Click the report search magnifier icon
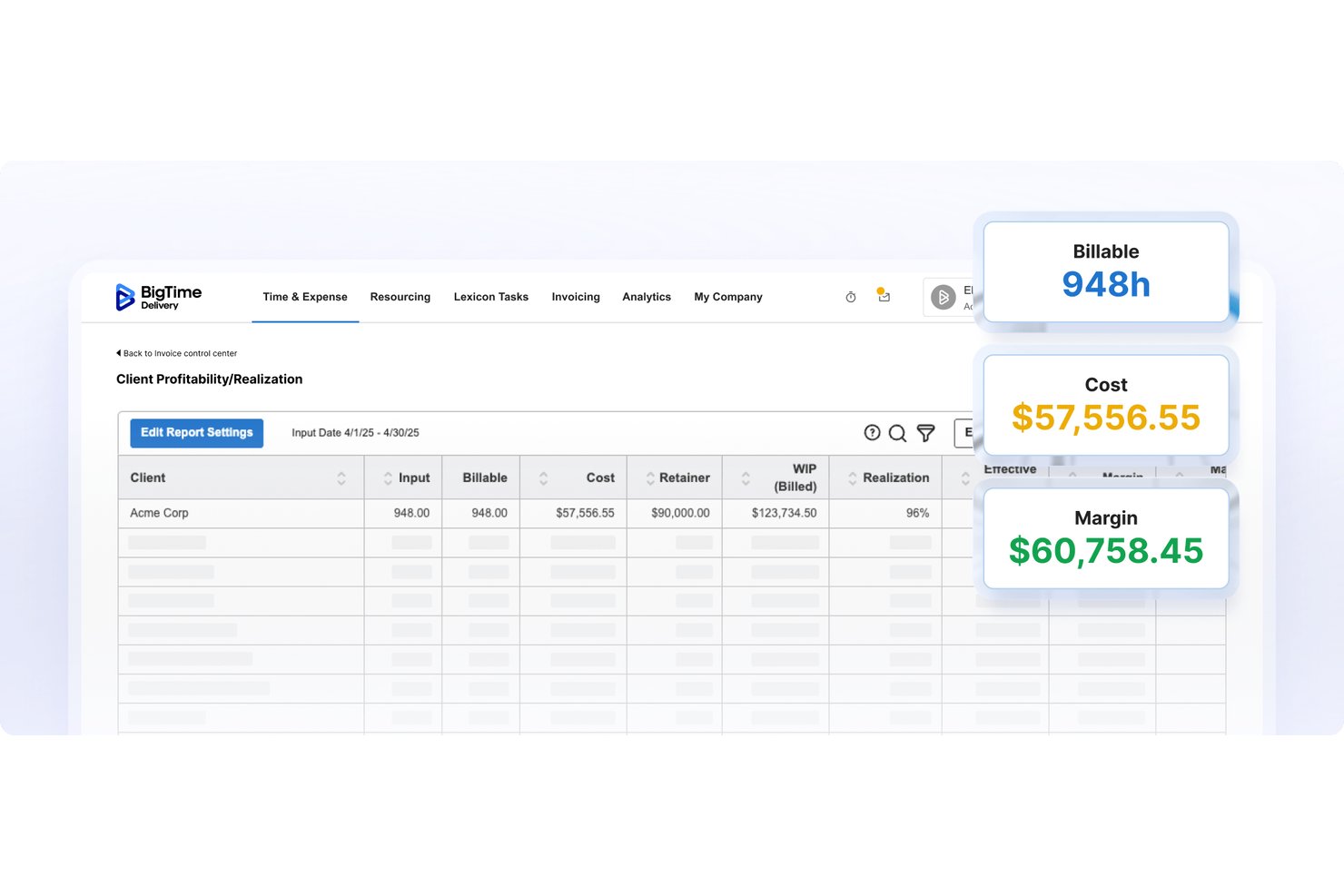This screenshot has width=1344, height=896. click(x=897, y=433)
